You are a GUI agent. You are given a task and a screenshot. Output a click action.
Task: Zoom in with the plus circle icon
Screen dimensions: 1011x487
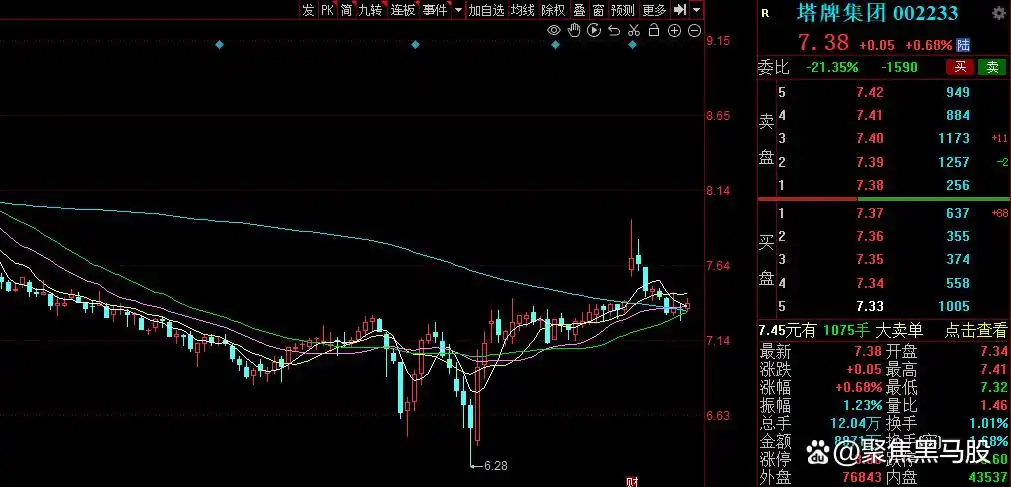coord(674,30)
